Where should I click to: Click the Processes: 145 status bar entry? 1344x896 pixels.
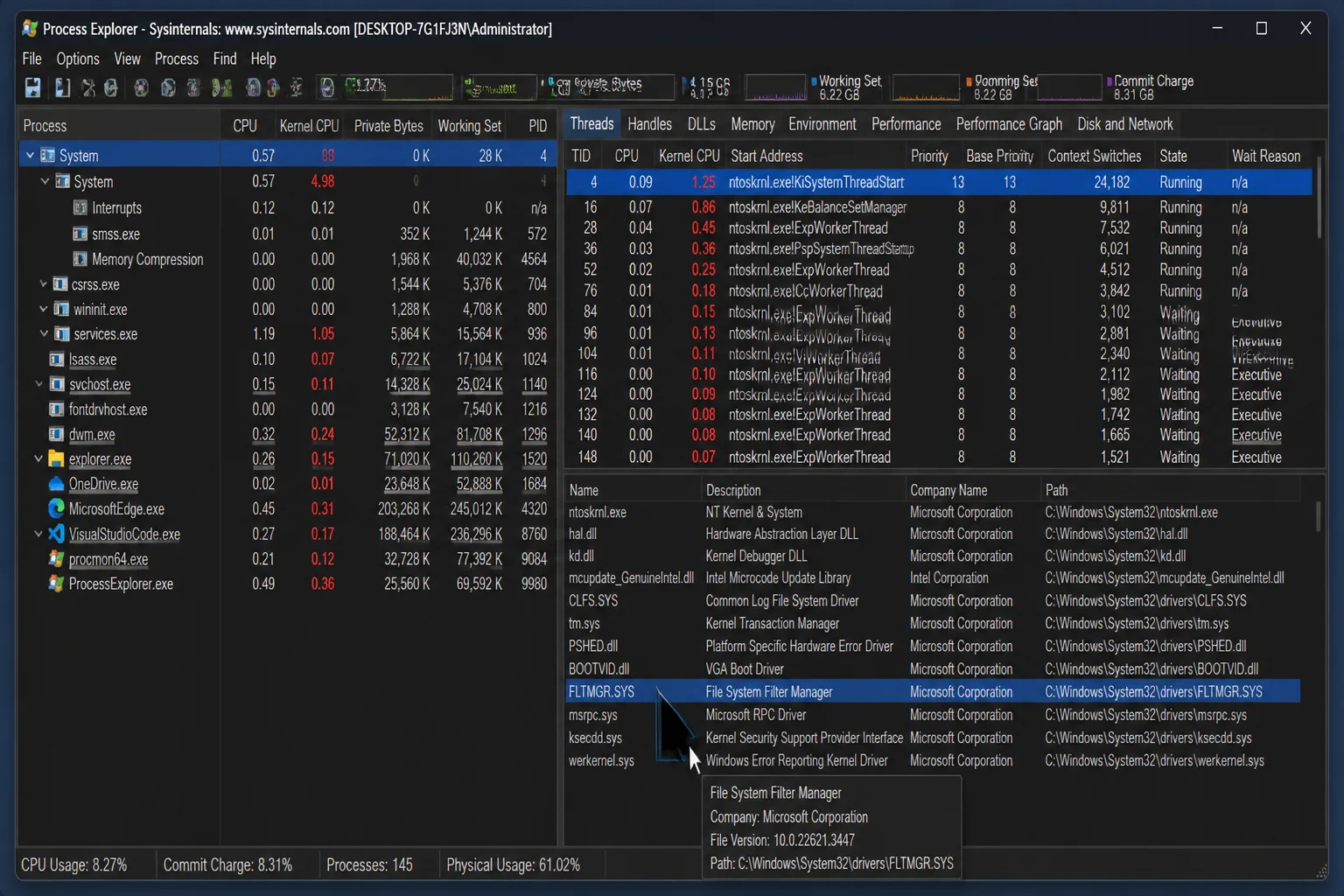click(369, 865)
